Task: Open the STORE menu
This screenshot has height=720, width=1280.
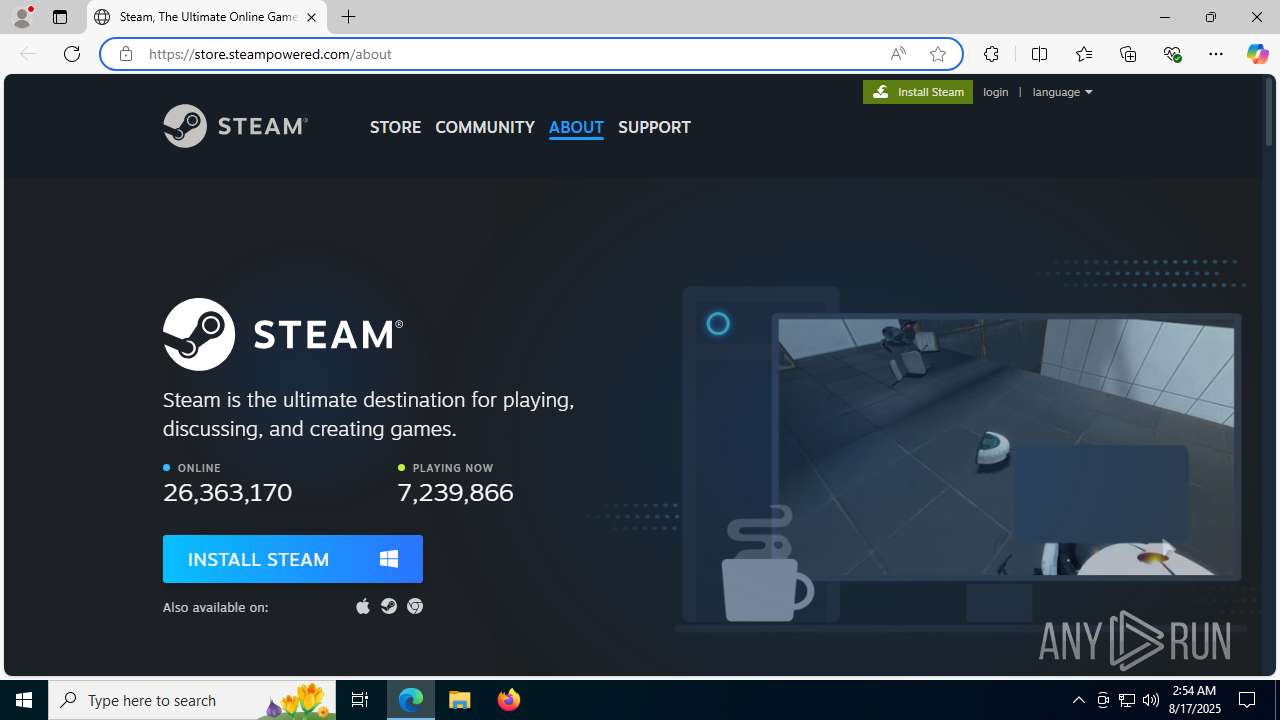Action: [x=395, y=127]
